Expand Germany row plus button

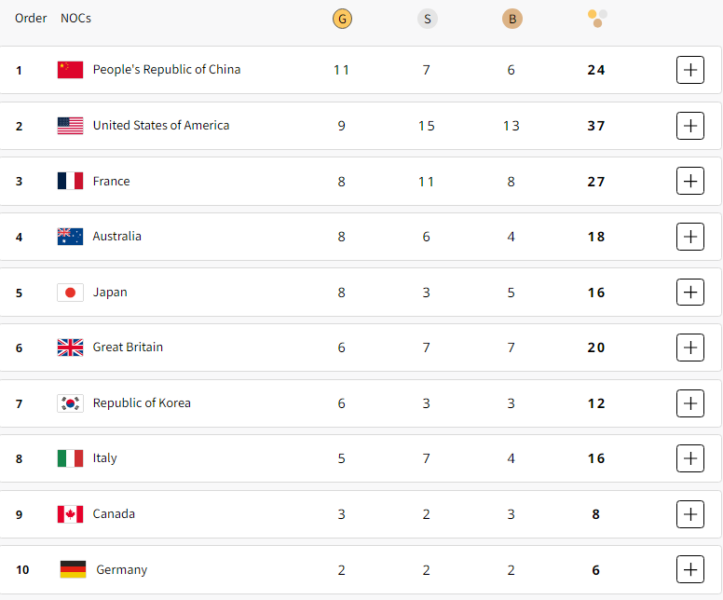pos(690,570)
